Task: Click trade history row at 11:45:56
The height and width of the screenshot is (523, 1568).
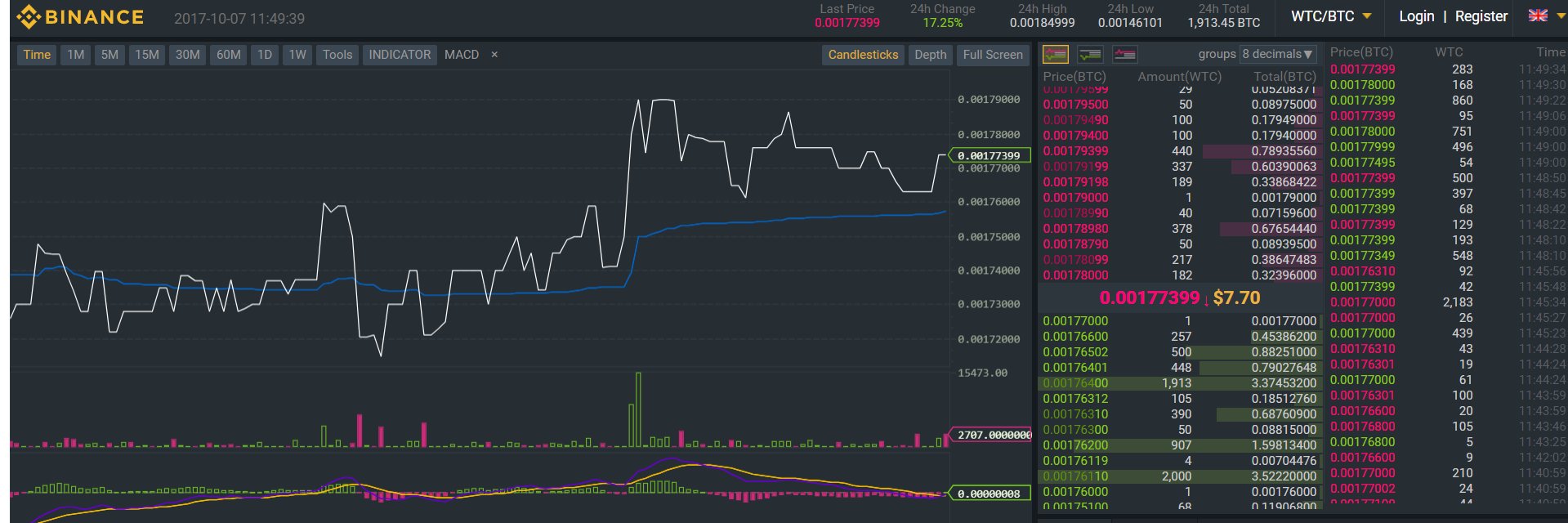Action: (1447, 271)
